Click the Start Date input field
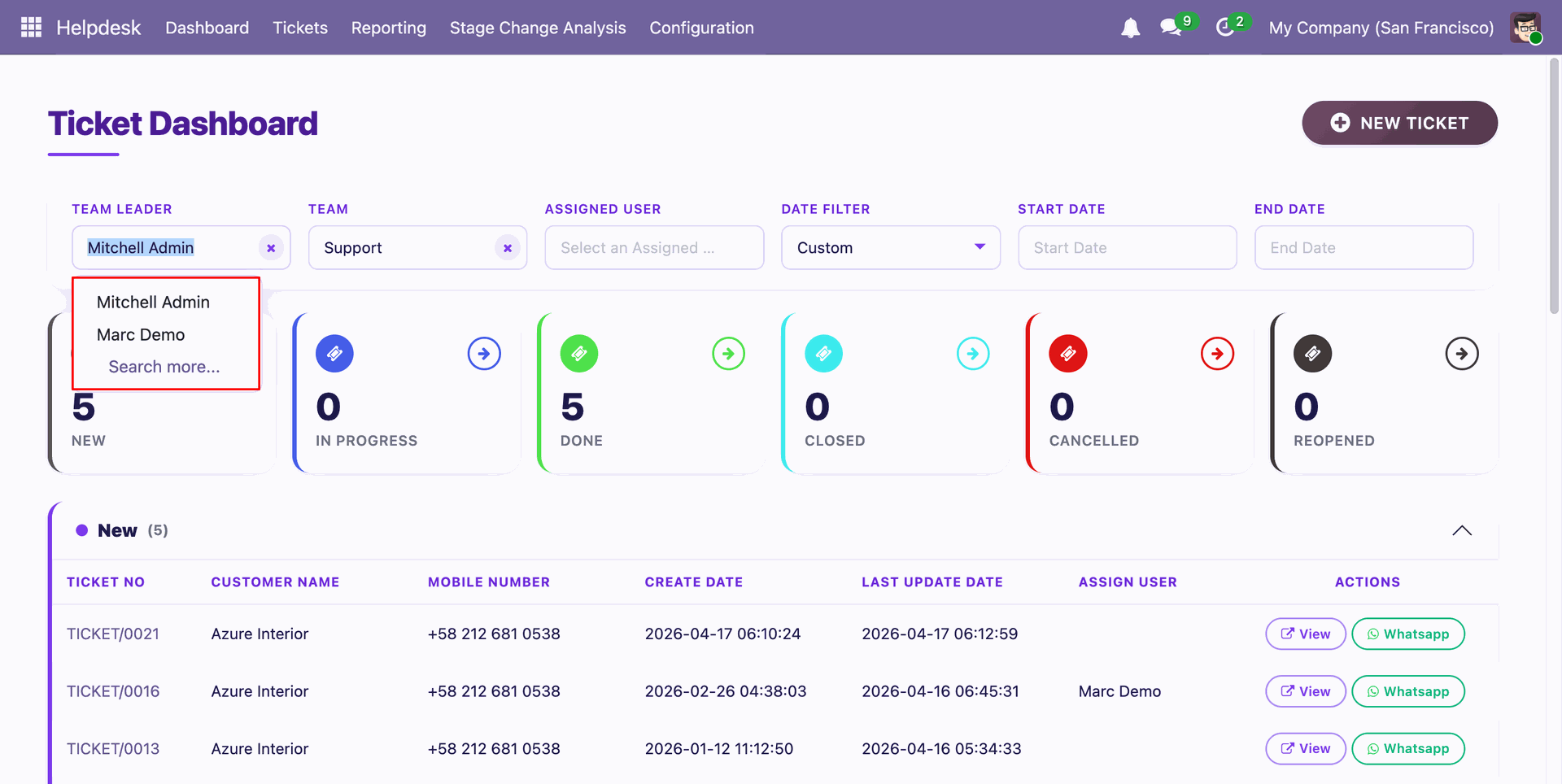The image size is (1562, 784). 1128,248
